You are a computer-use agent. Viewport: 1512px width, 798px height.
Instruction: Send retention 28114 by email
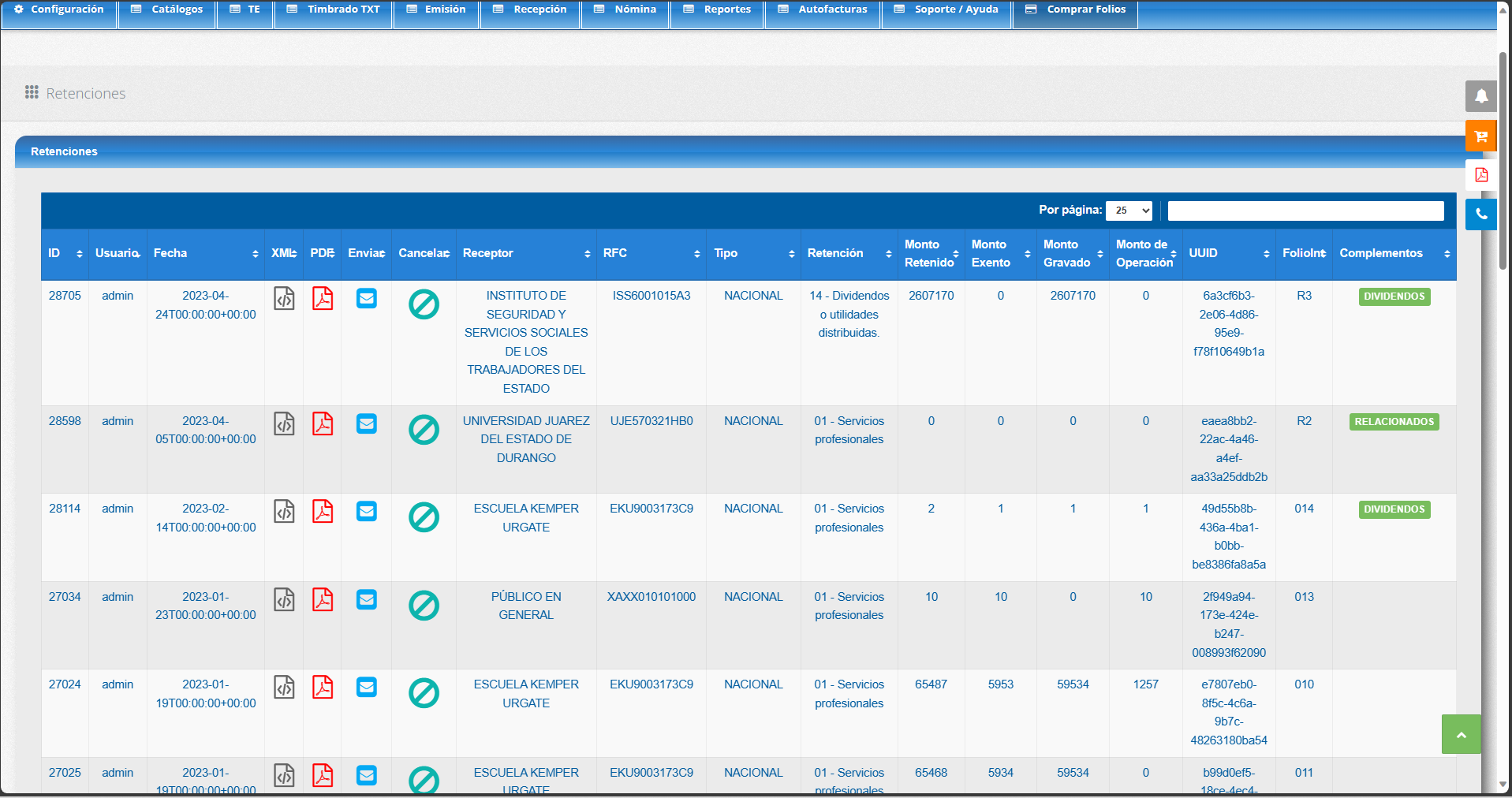[367, 512]
